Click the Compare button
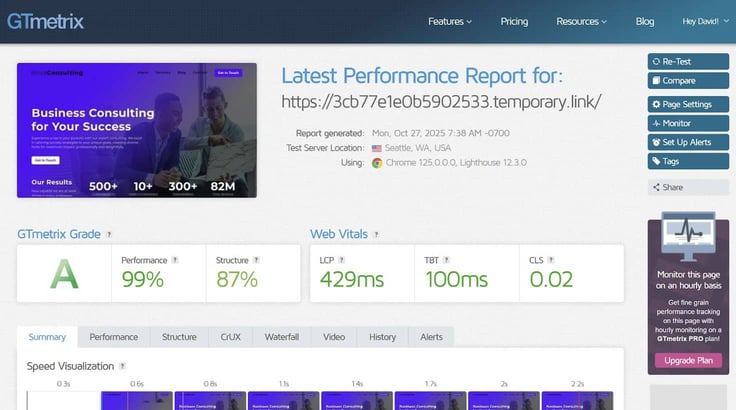Screen dimensions: 736x410 tap(688, 81)
